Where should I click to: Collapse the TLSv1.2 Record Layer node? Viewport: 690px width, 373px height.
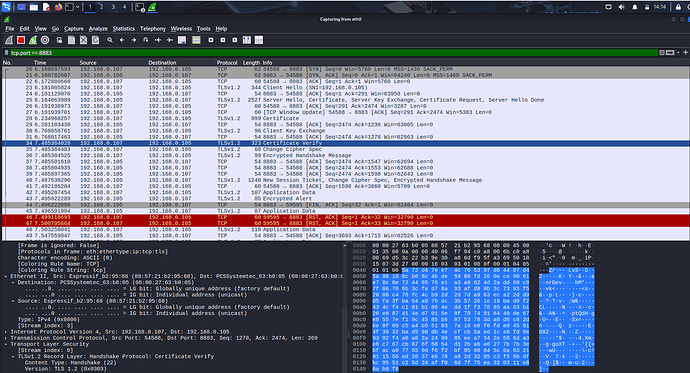pyautogui.click(x=13, y=356)
